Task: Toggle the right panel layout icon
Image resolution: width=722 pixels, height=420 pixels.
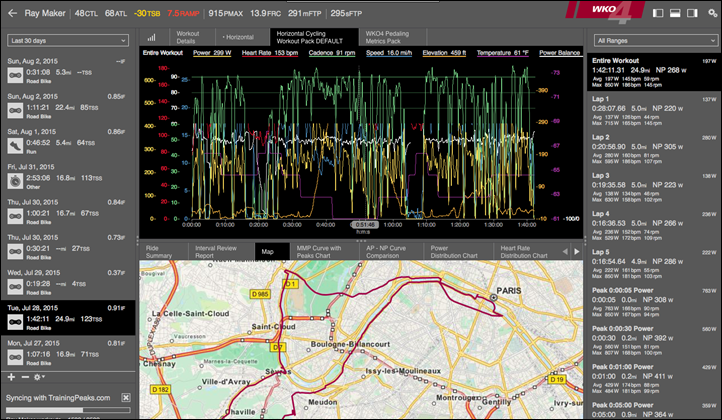Action: pos(692,13)
